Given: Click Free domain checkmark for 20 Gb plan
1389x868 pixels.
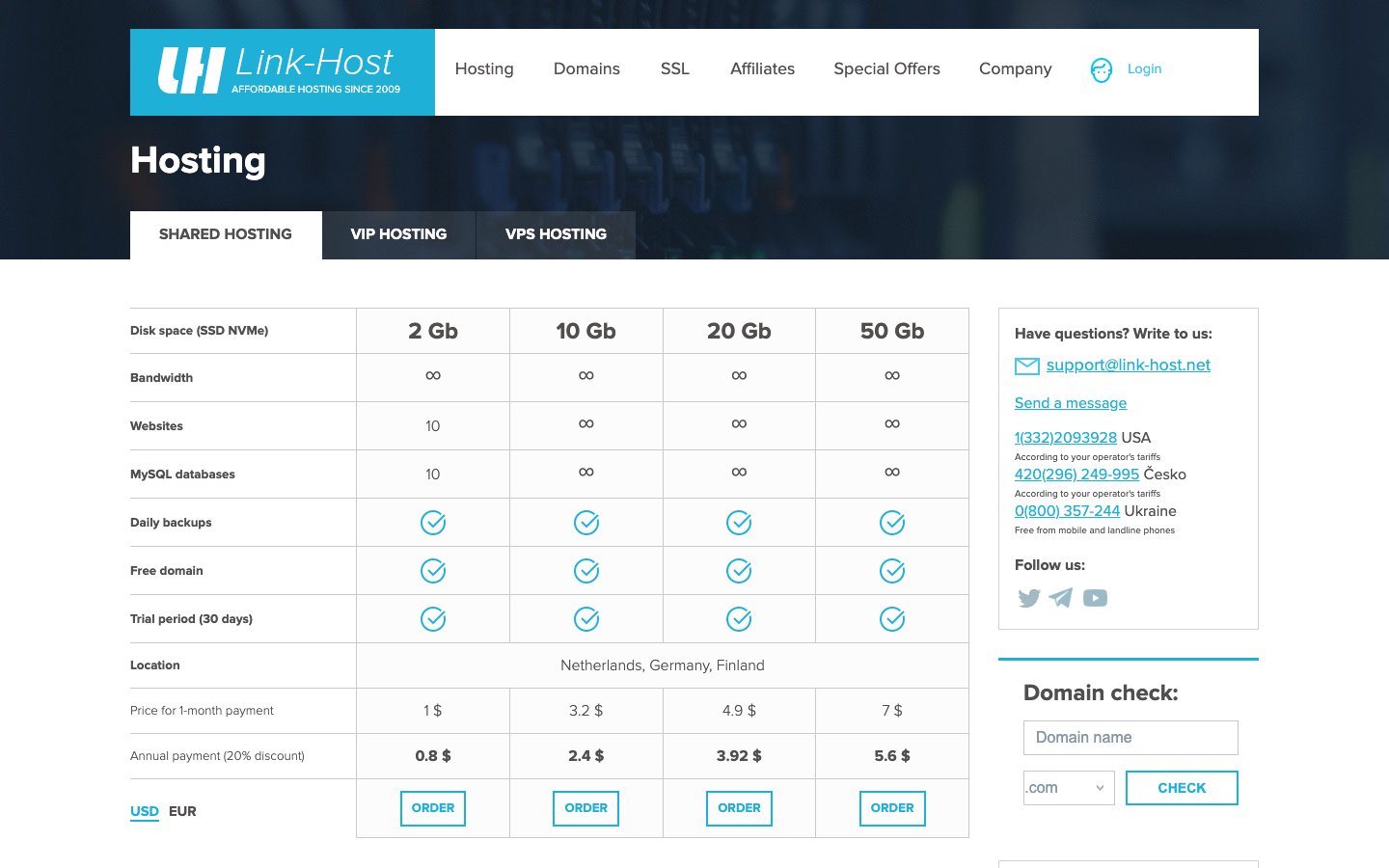Looking at the screenshot, I should (x=739, y=571).
